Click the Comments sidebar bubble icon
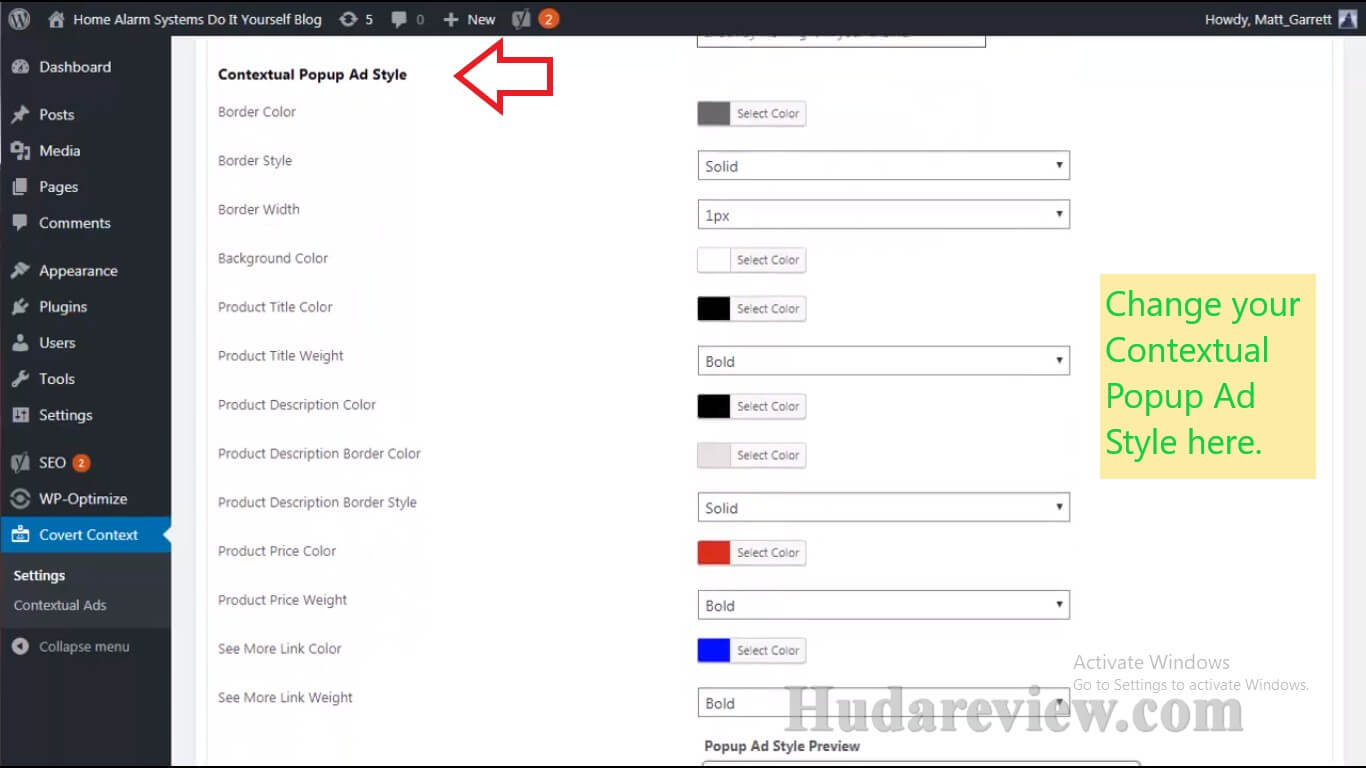1366x768 pixels. [x=20, y=223]
